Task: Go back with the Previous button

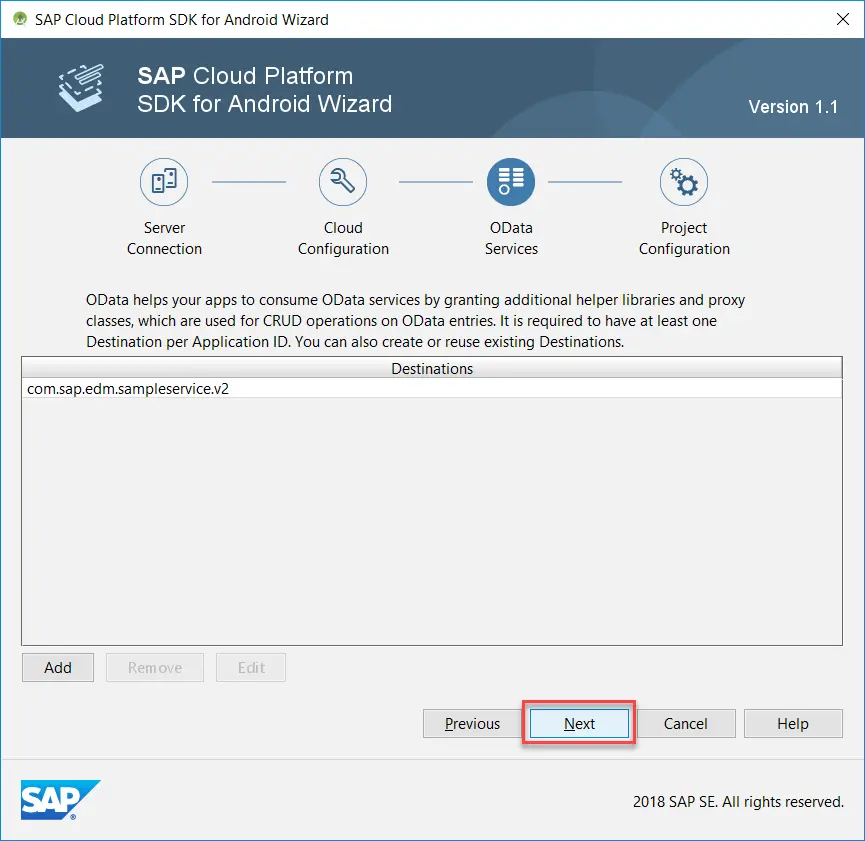Action: (472, 723)
